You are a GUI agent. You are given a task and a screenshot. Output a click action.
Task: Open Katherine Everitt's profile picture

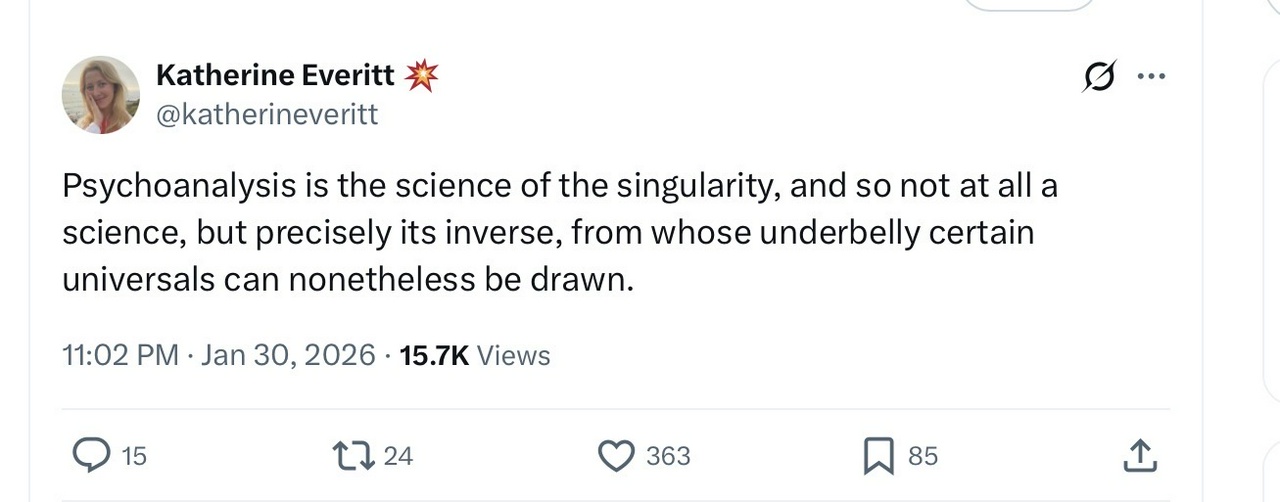(x=101, y=95)
